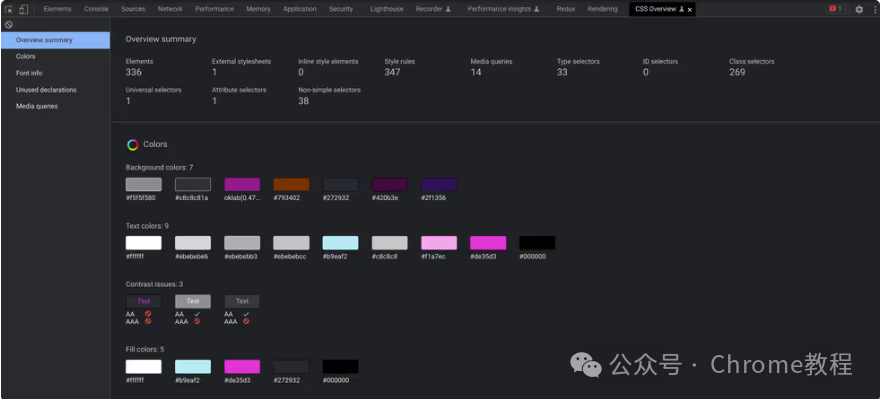This screenshot has width=880, height=399.
Task: Click the Type selectors value 33
Action: [562, 72]
